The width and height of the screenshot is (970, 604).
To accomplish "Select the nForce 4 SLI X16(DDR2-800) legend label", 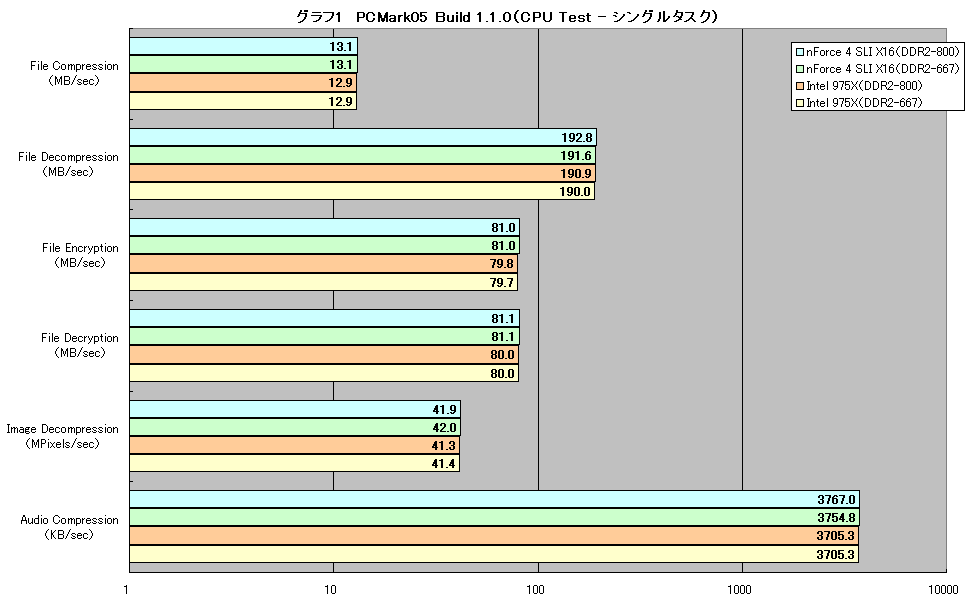I will tap(883, 52).
